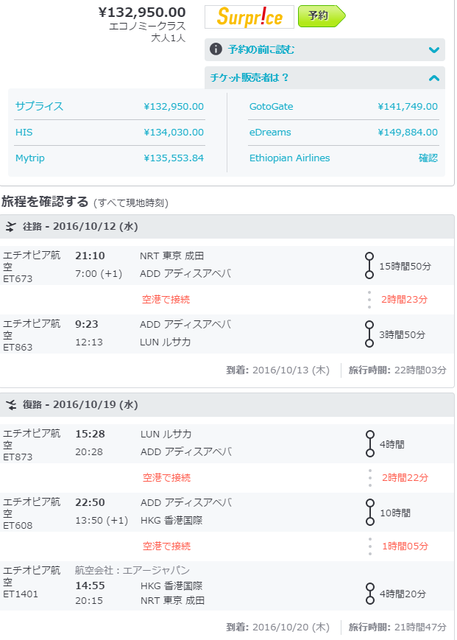Open the Ethiopian Airlines seller link
457x640 pixels.
tap(289, 158)
